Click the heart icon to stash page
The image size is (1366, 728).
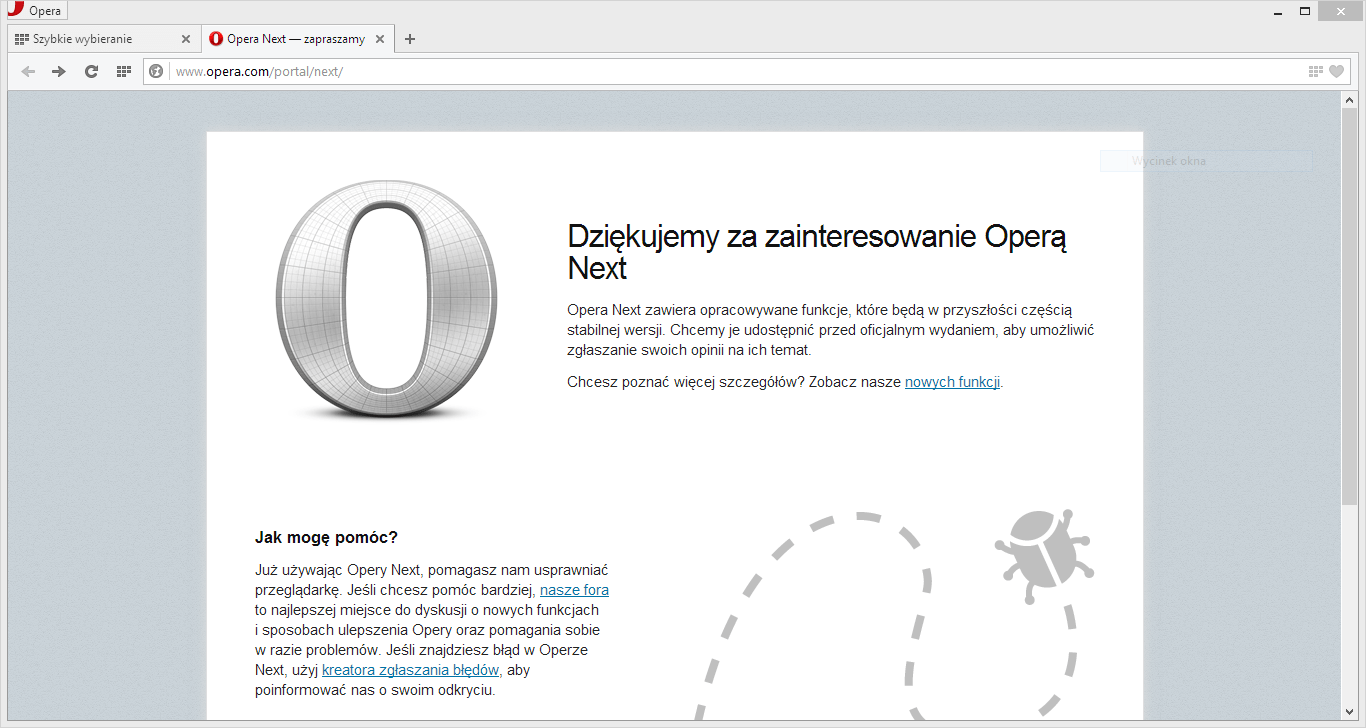pos(1336,71)
